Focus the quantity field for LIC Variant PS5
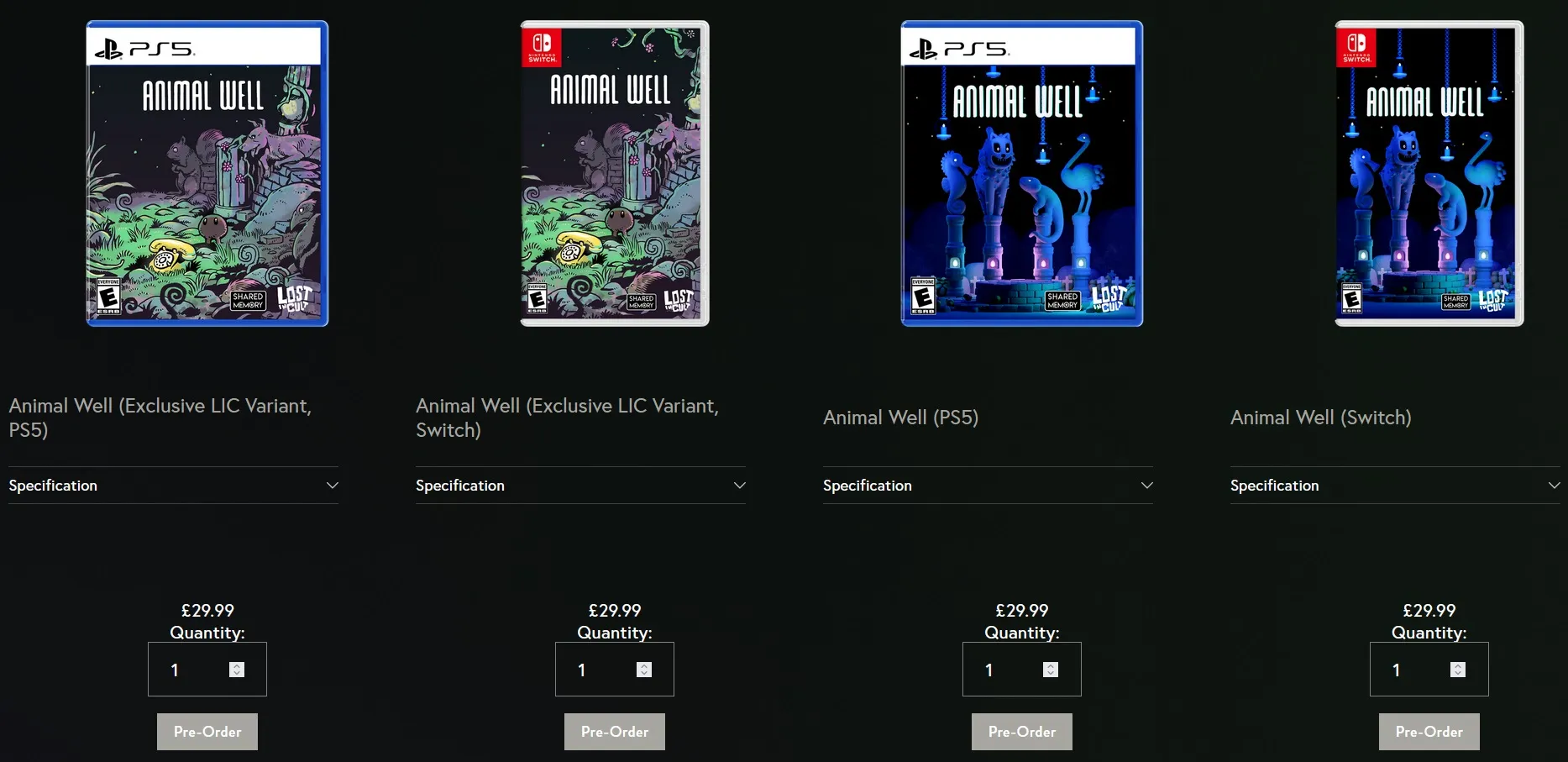 coord(207,670)
